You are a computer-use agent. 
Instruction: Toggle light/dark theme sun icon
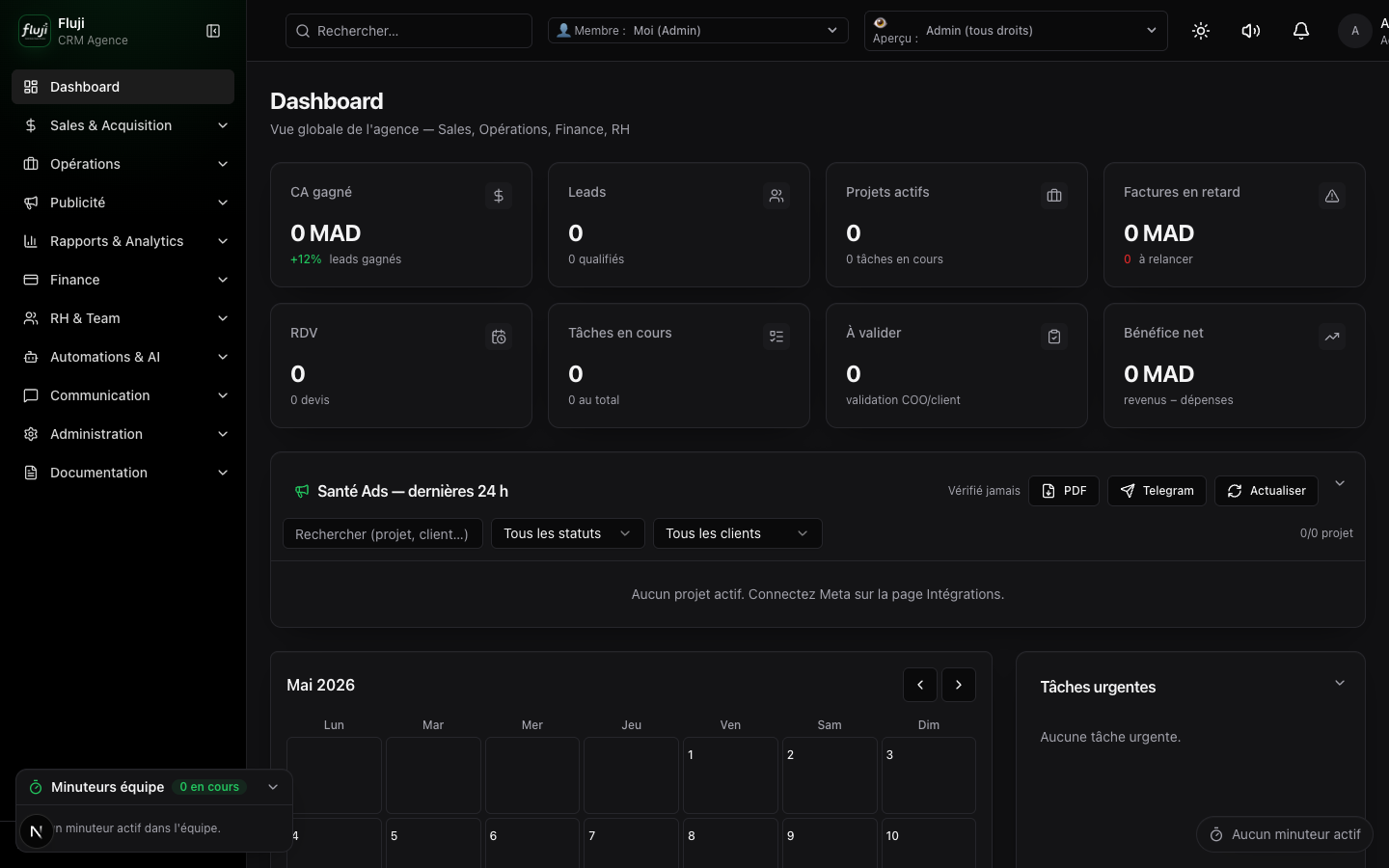[1201, 31]
